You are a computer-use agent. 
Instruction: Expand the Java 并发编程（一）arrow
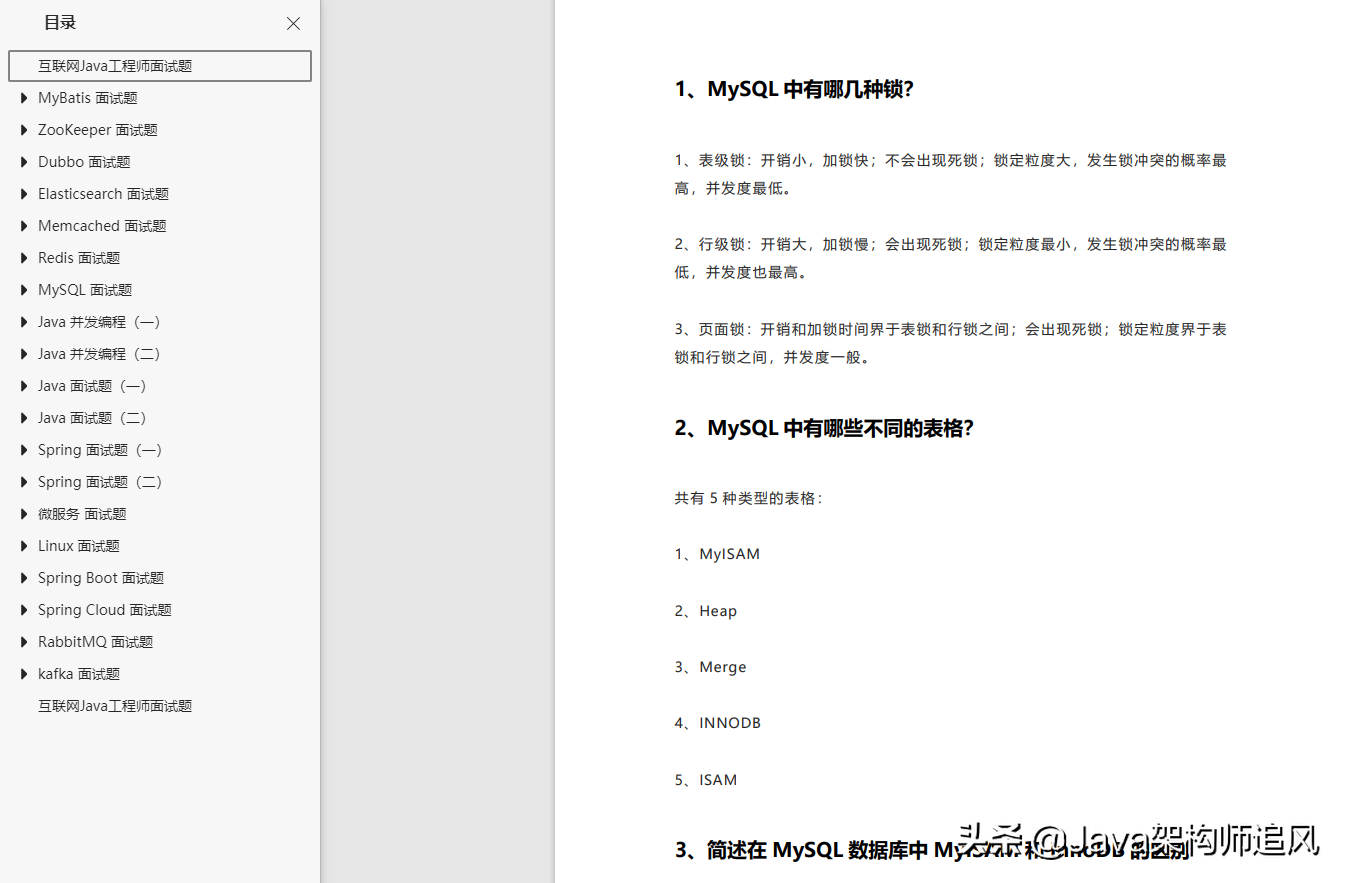coord(24,322)
